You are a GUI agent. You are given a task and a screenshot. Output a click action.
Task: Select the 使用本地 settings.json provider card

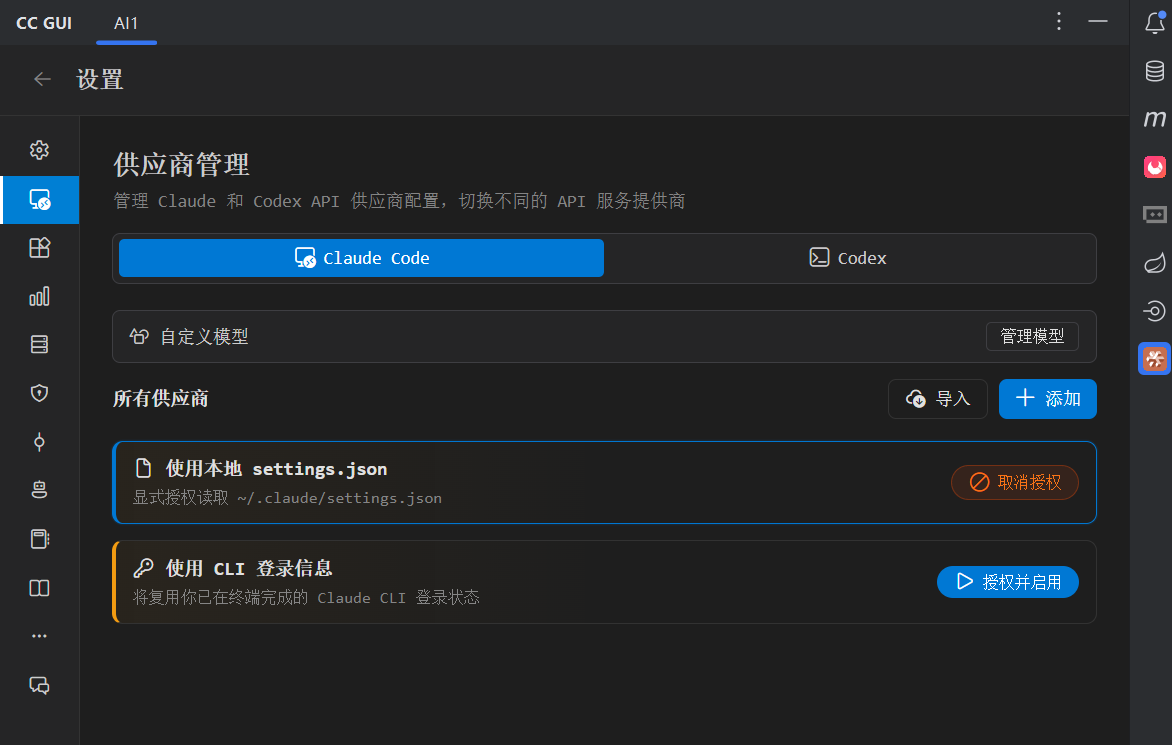point(605,483)
